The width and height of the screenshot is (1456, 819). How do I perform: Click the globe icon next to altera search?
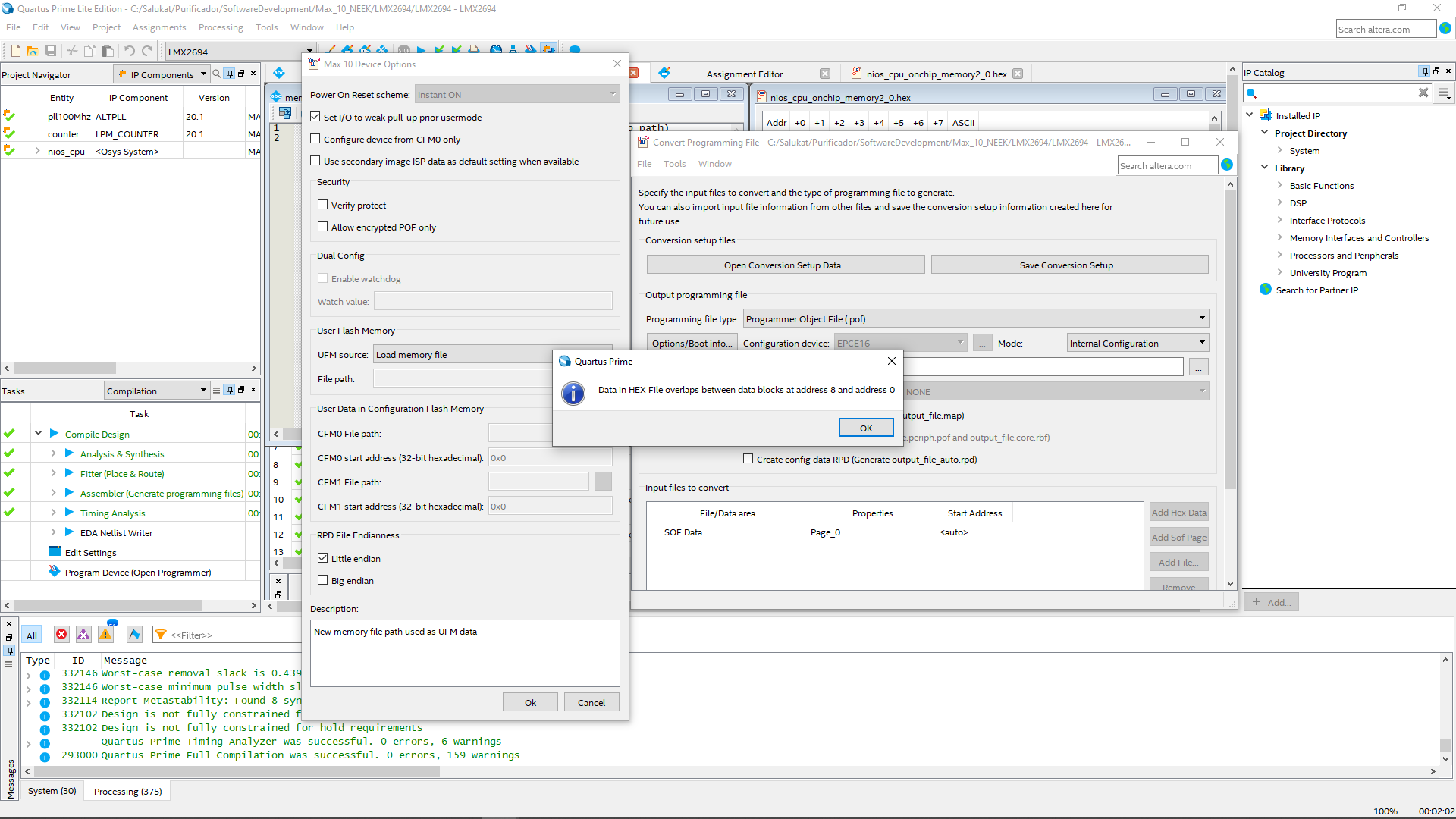(1445, 29)
